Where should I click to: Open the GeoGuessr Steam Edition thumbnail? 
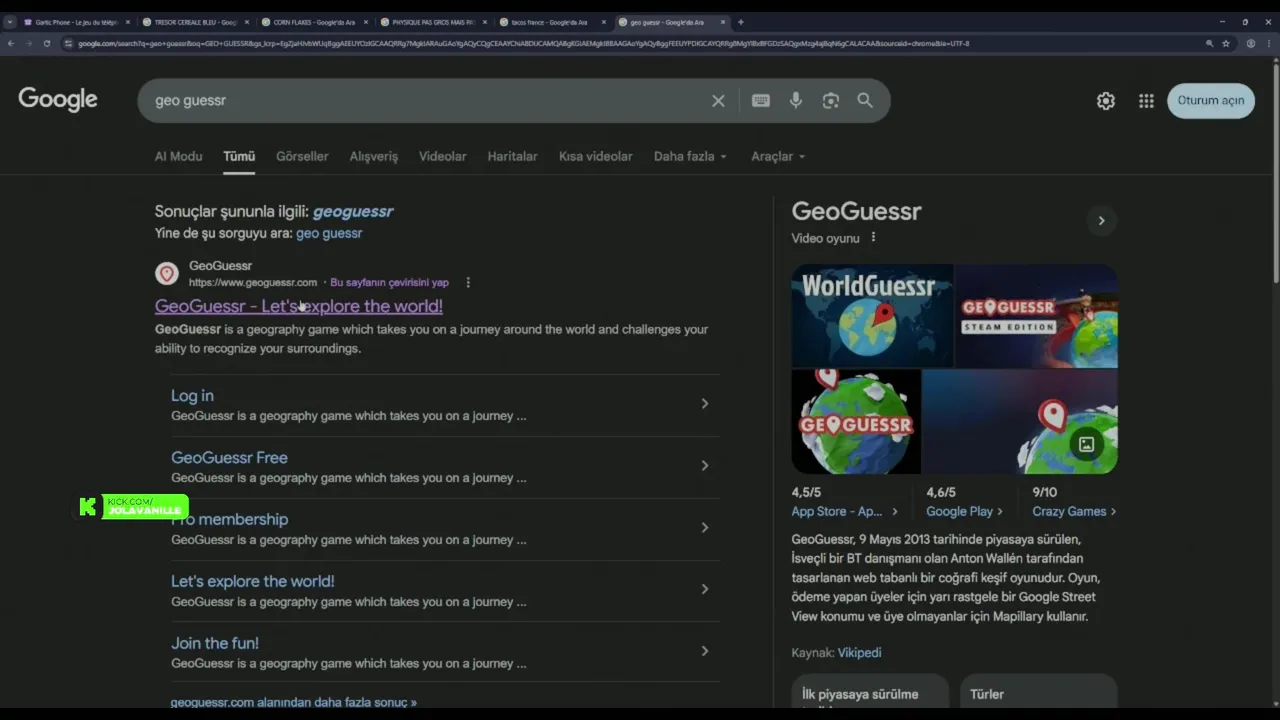[x=1036, y=315]
